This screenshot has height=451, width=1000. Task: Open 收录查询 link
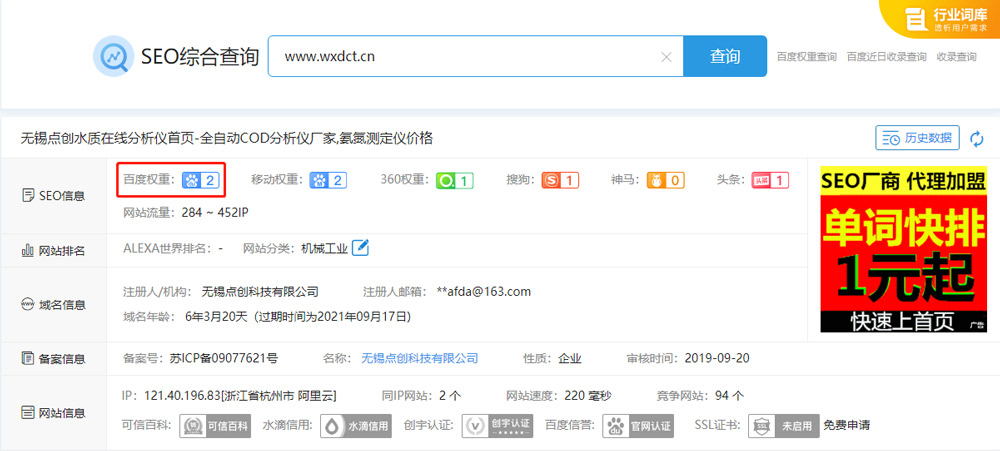(956, 57)
